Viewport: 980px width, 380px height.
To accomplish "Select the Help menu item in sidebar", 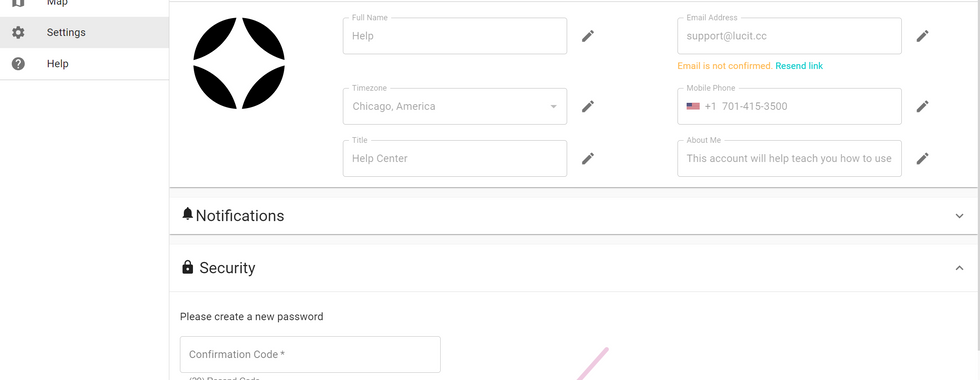I will coord(84,64).
